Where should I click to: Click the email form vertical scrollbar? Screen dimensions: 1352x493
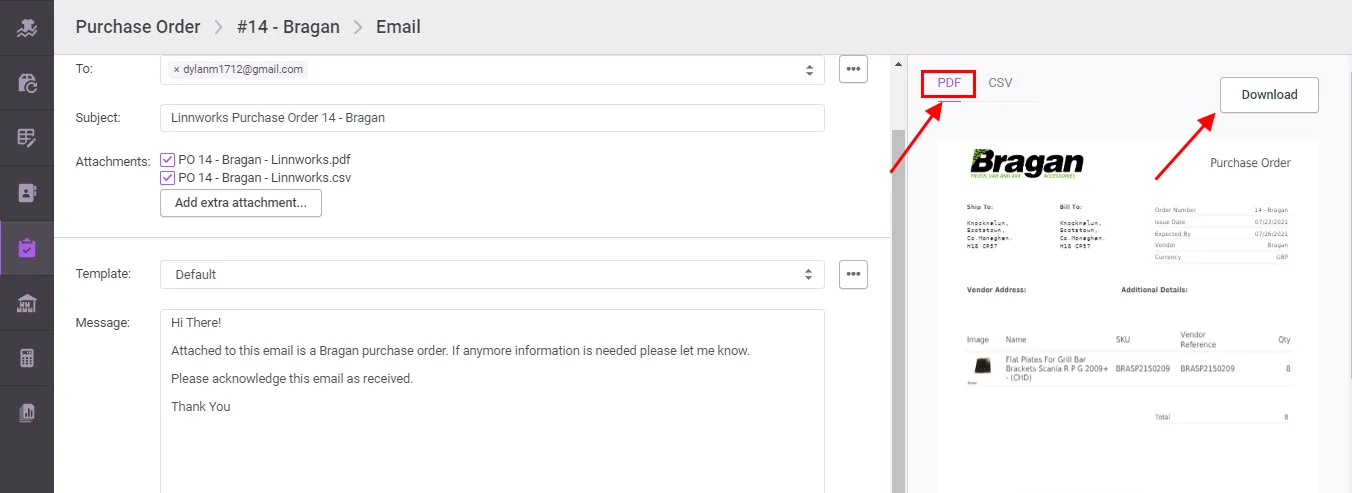[x=898, y=310]
